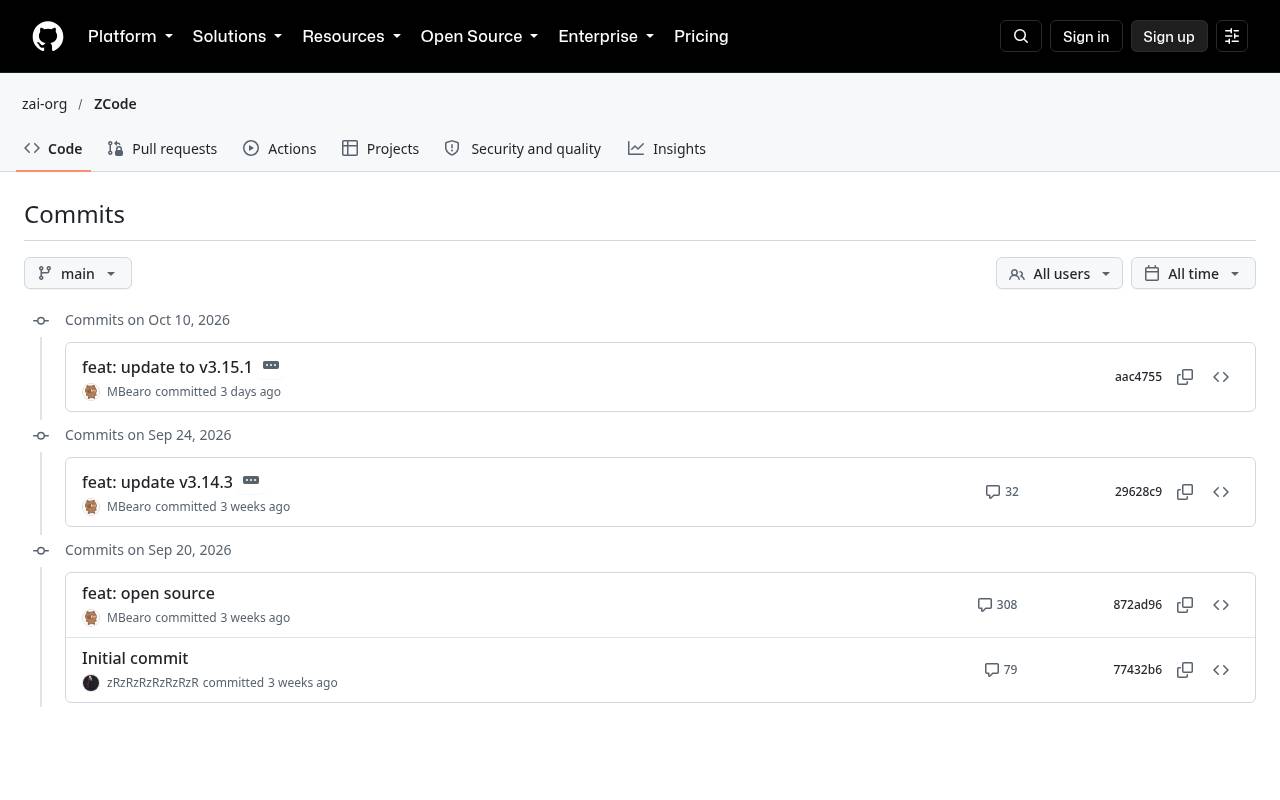Viewport: 1280px width, 800px height.
Task: Open the 'Initial commit' commit
Action: pos(135,658)
